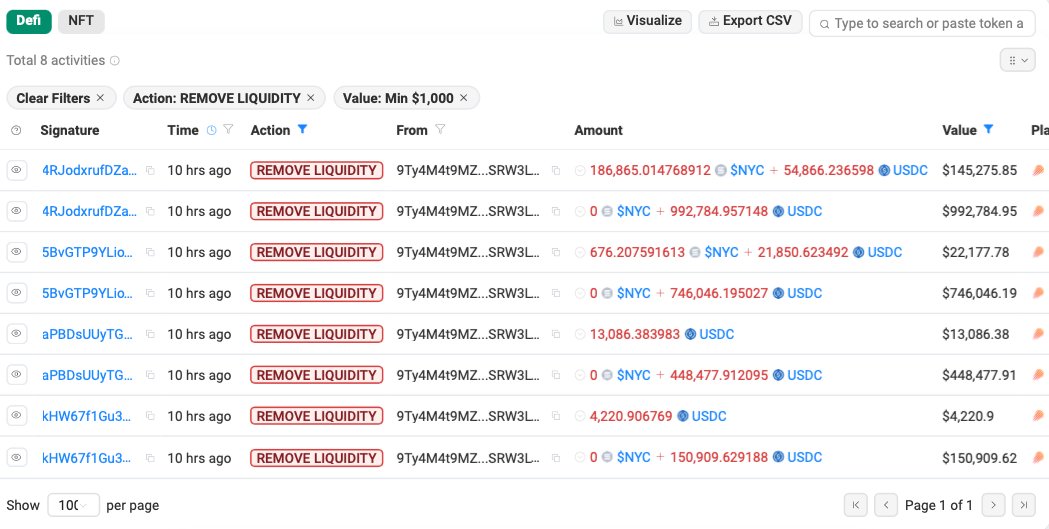Open signature aPBDsUUyTG in the $13,086.38 row
Screen dimensions: 1049x529
(88, 334)
